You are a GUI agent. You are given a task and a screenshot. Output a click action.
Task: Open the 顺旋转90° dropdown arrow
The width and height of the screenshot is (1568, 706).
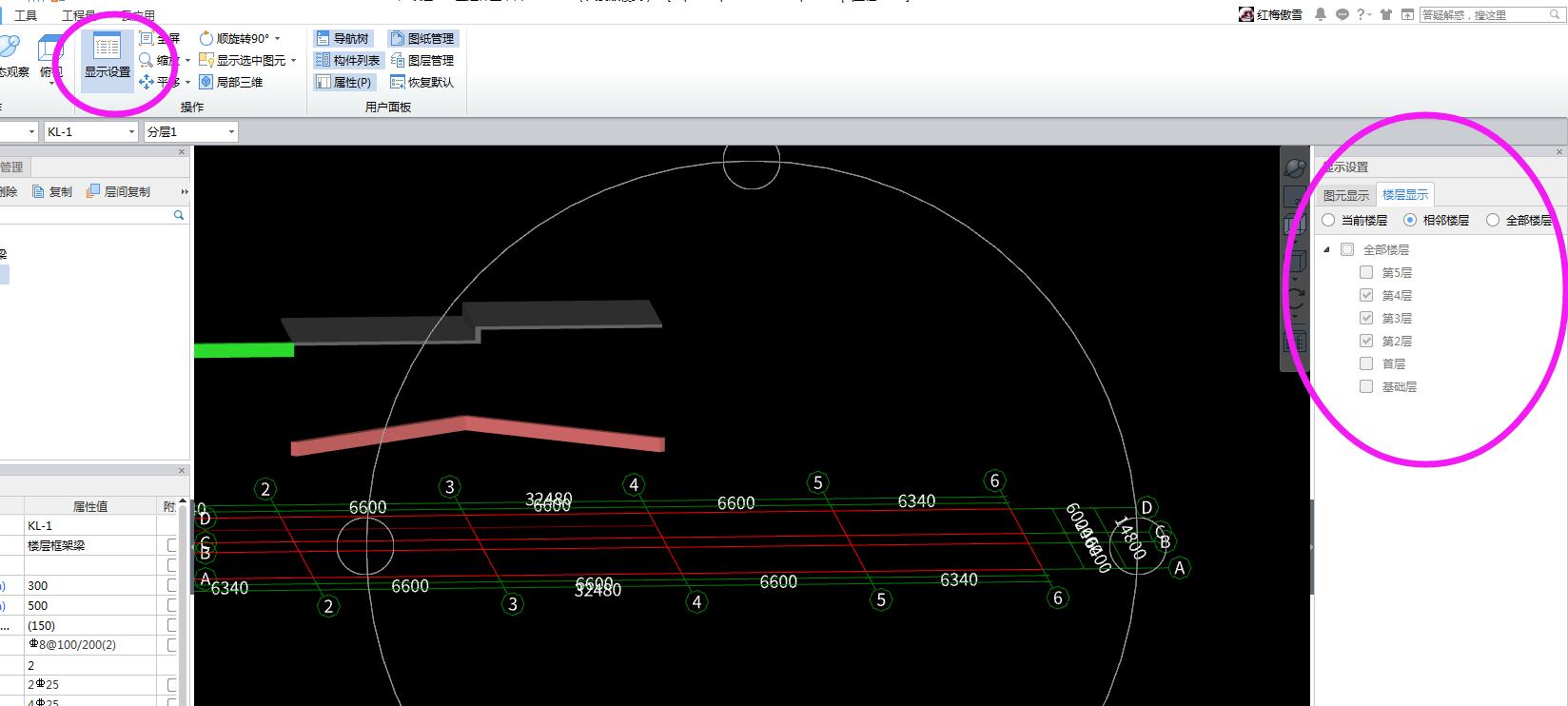(277, 38)
